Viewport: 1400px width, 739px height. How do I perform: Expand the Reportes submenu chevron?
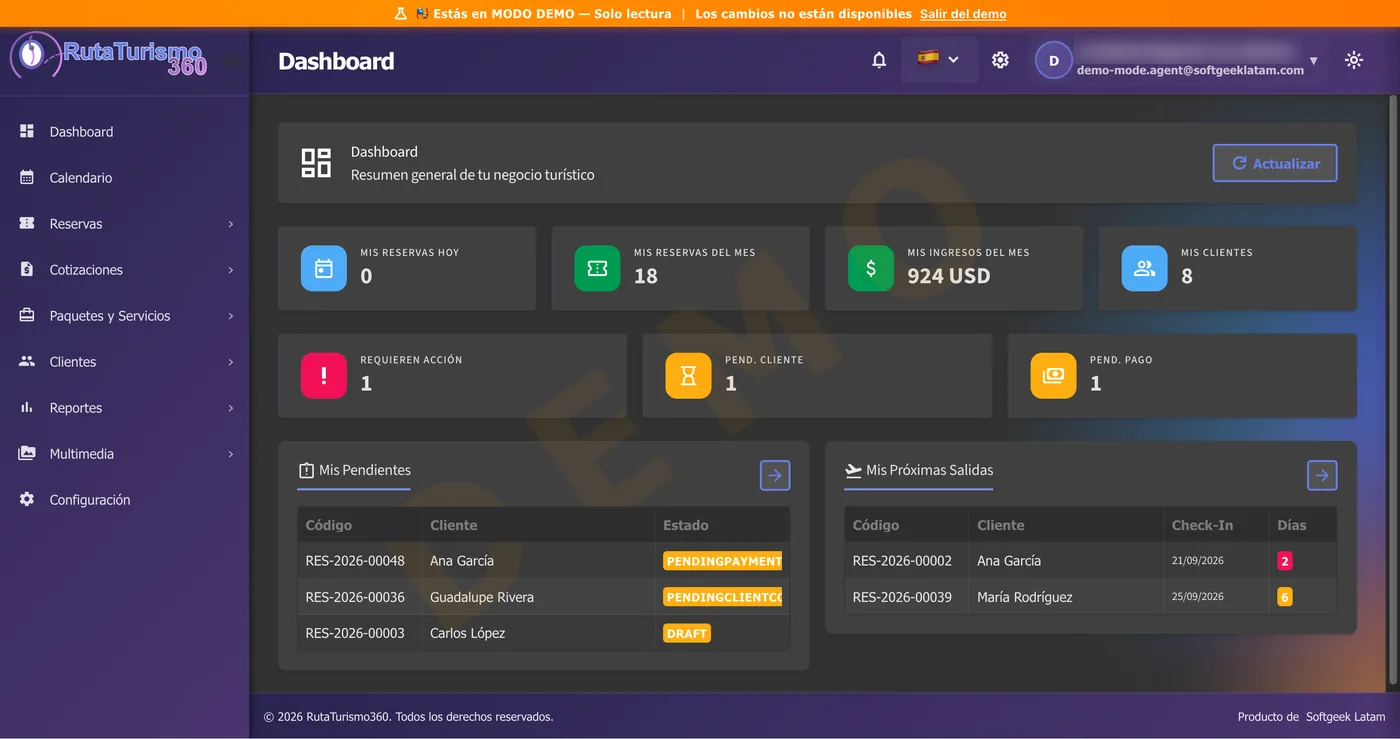(x=230, y=408)
